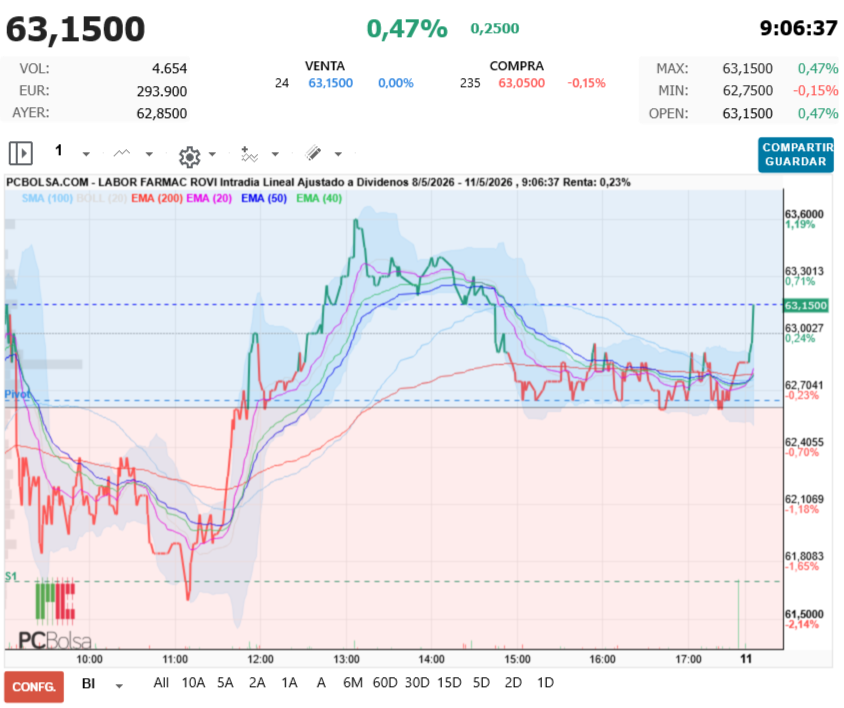Click the Pivot level label
The height and width of the screenshot is (708, 844).
click(17, 394)
